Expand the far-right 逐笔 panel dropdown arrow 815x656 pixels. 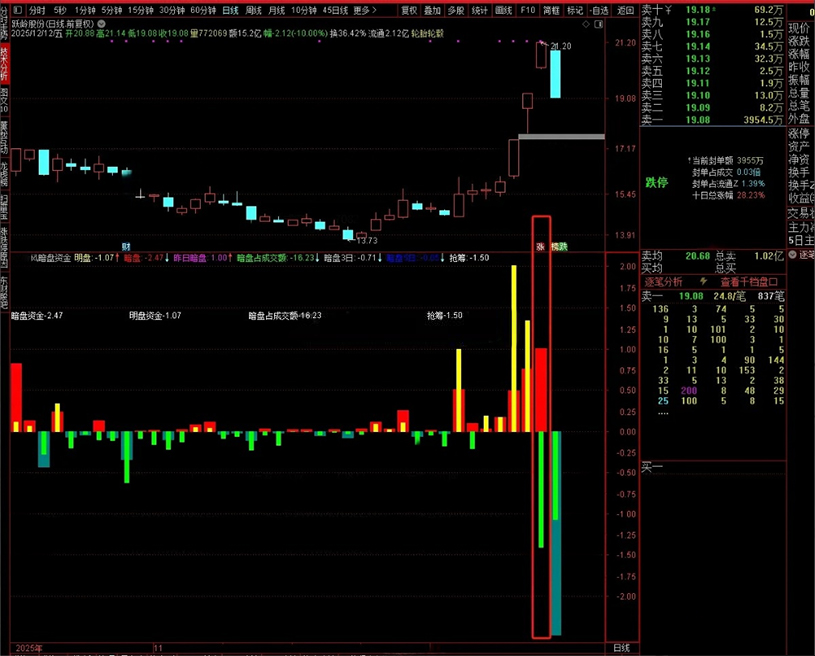coord(793,255)
